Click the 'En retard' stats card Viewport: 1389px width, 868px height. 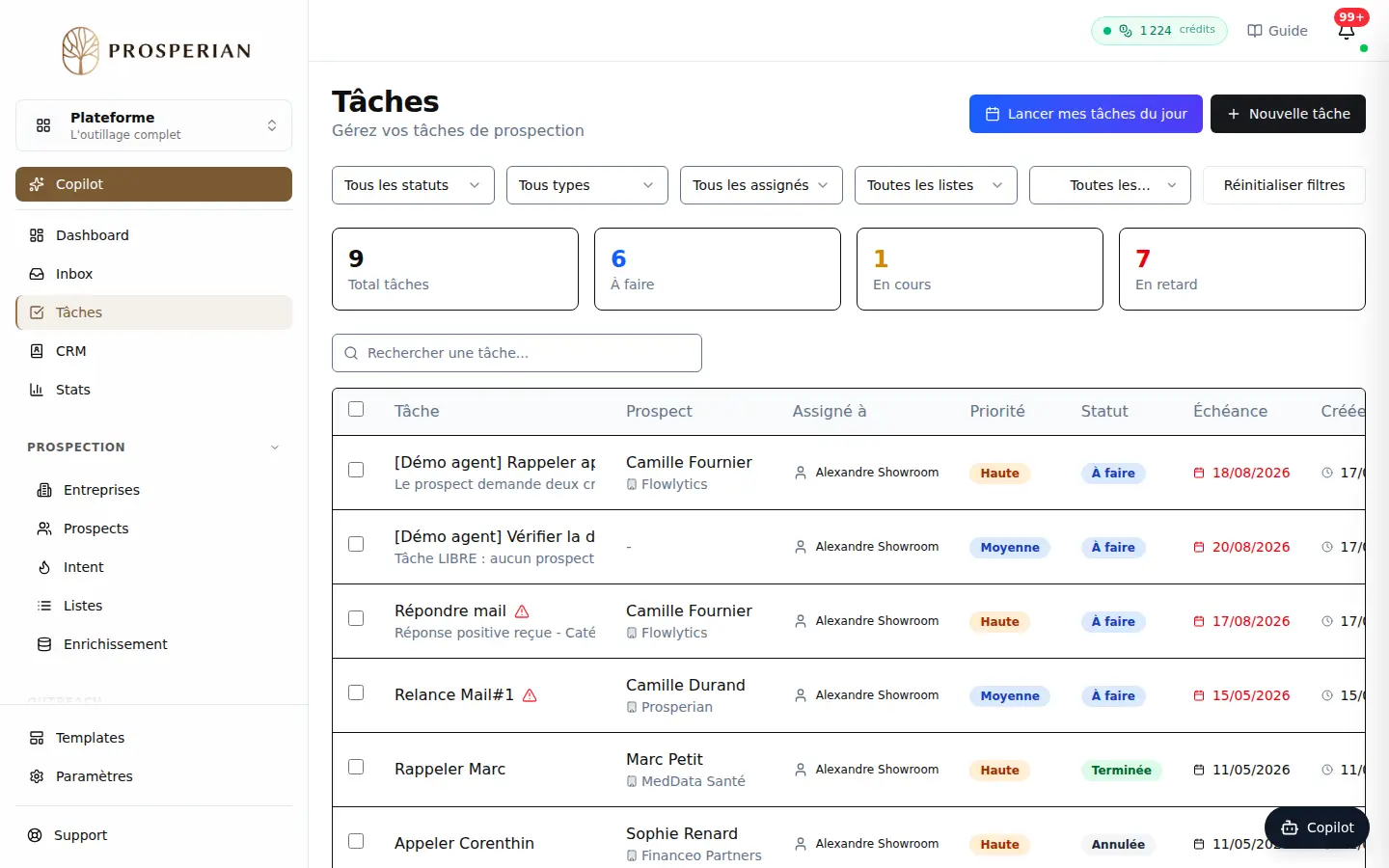click(1242, 269)
